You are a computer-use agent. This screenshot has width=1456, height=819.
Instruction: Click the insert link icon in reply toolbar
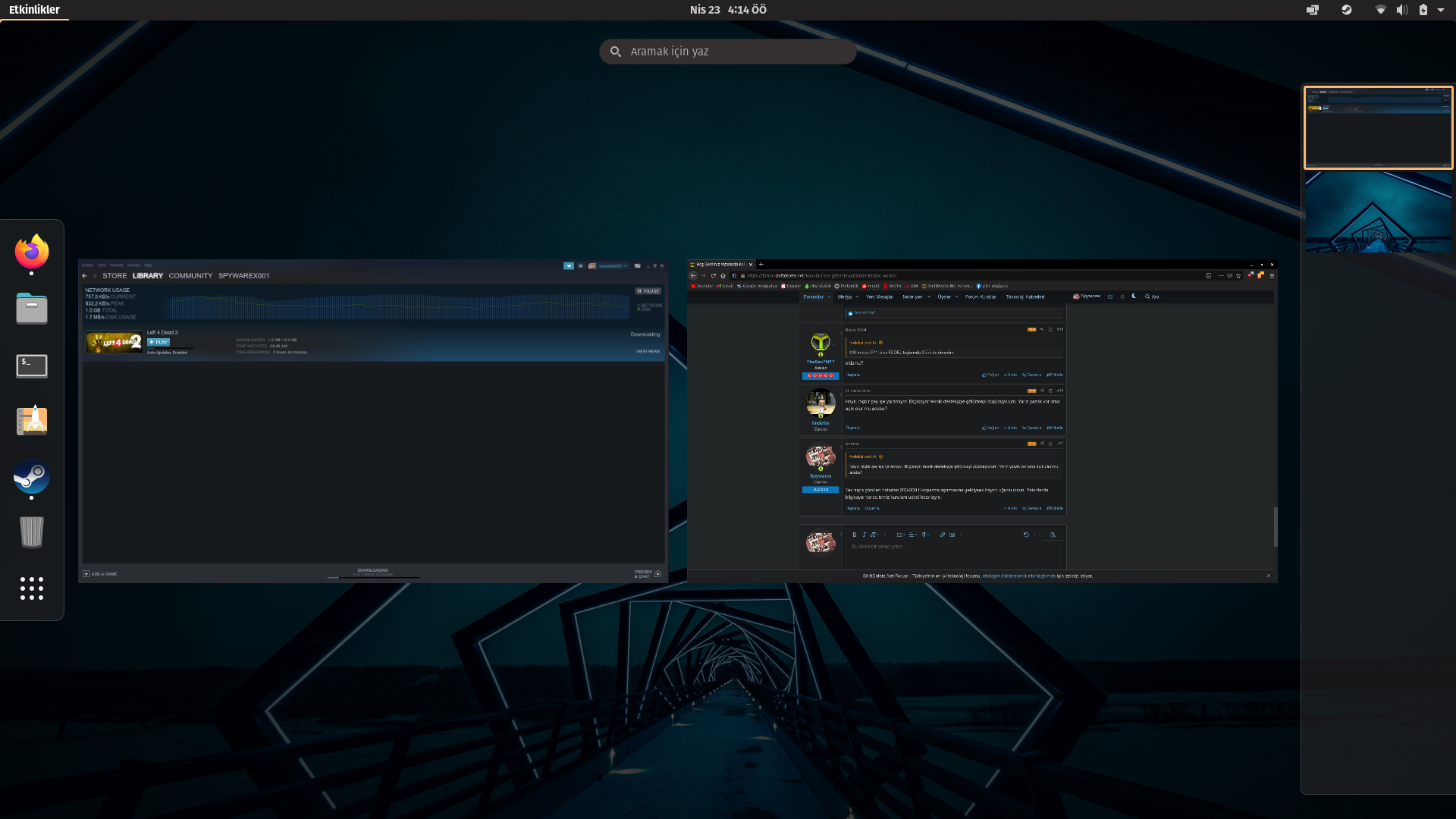click(943, 535)
